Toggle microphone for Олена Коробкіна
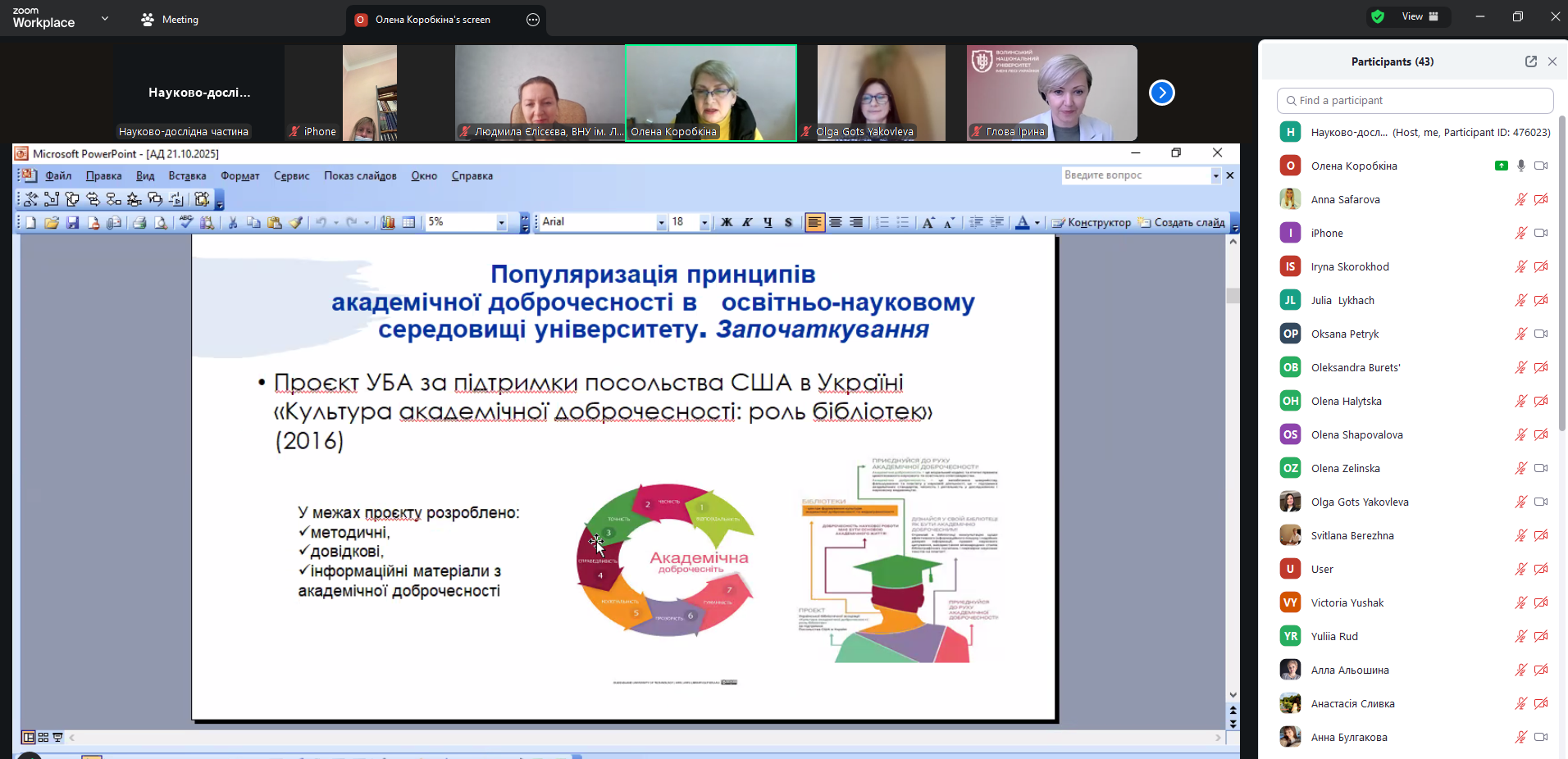 pyautogui.click(x=1520, y=166)
